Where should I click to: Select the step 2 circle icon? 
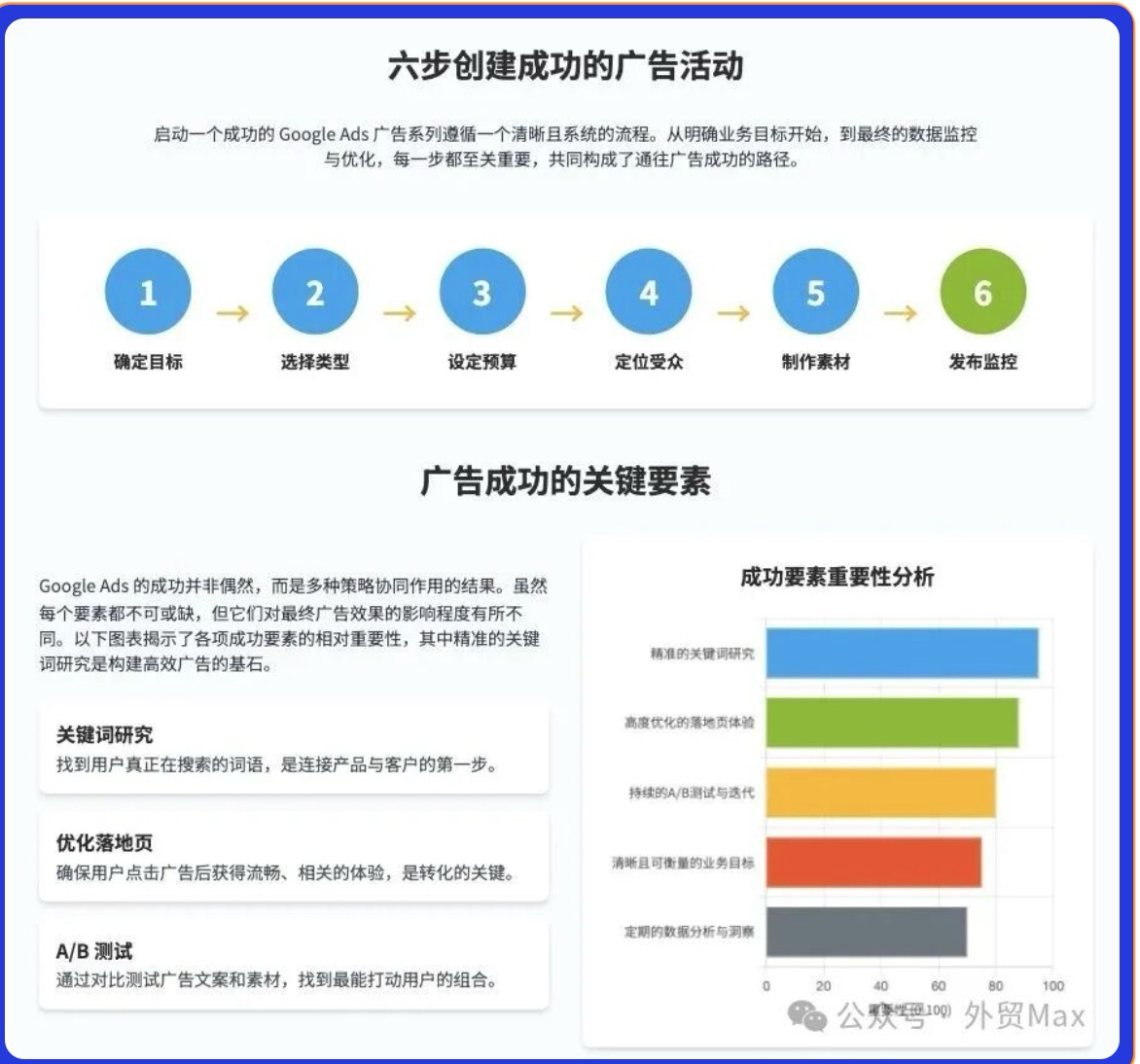click(x=315, y=292)
